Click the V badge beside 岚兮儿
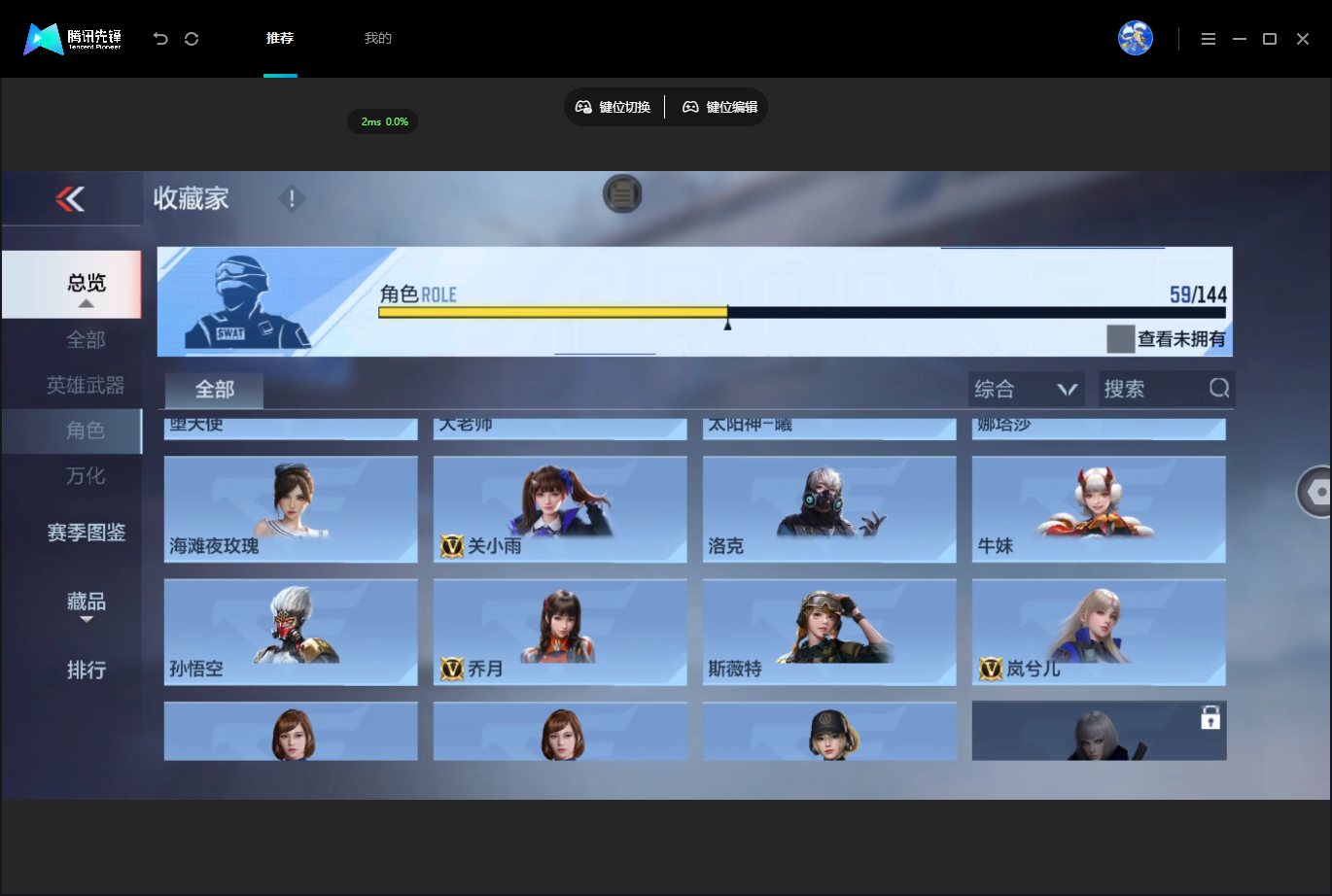The image size is (1332, 896). [991, 669]
